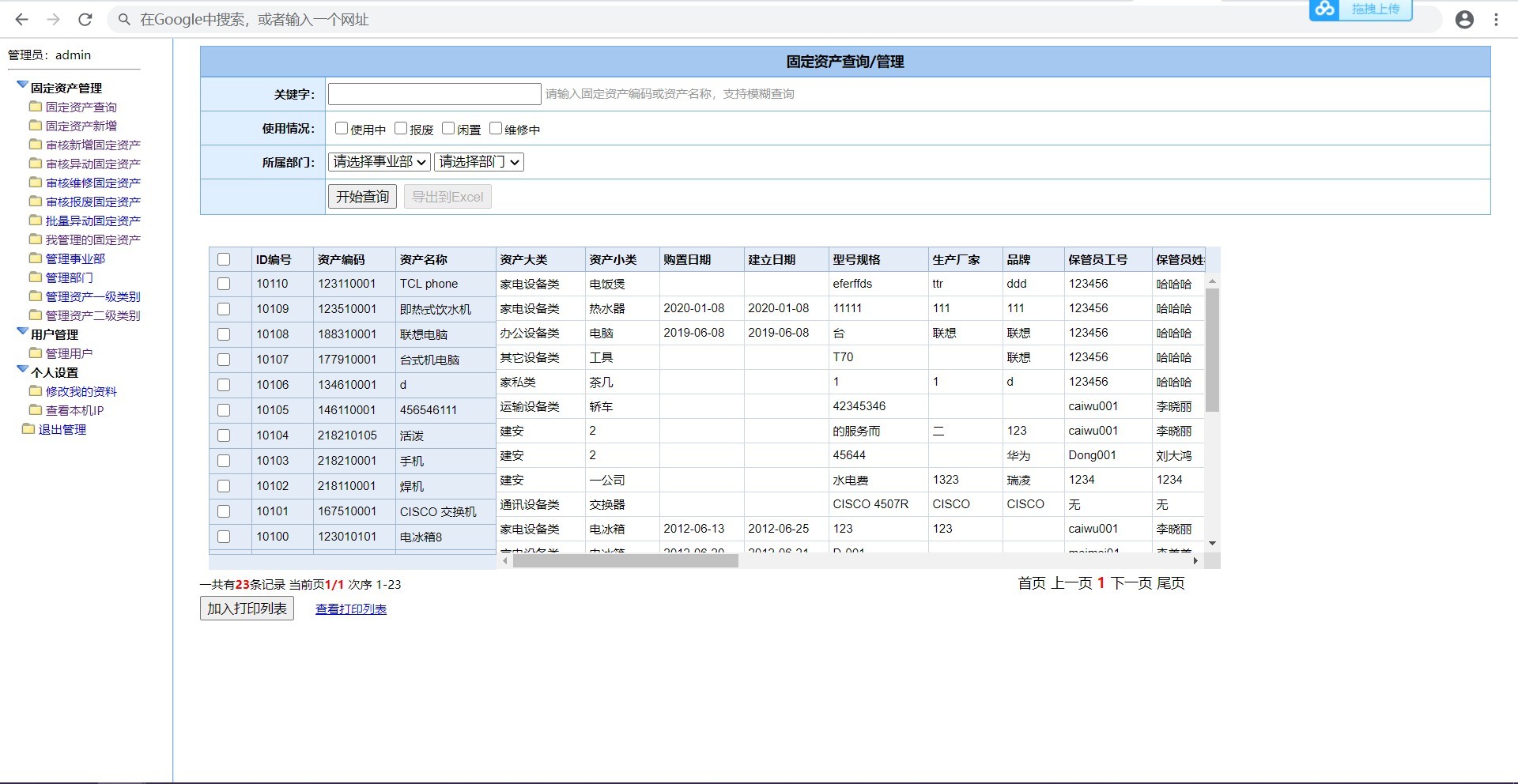Select checkbox for asset row 10108
The image size is (1518, 784).
coord(224,334)
